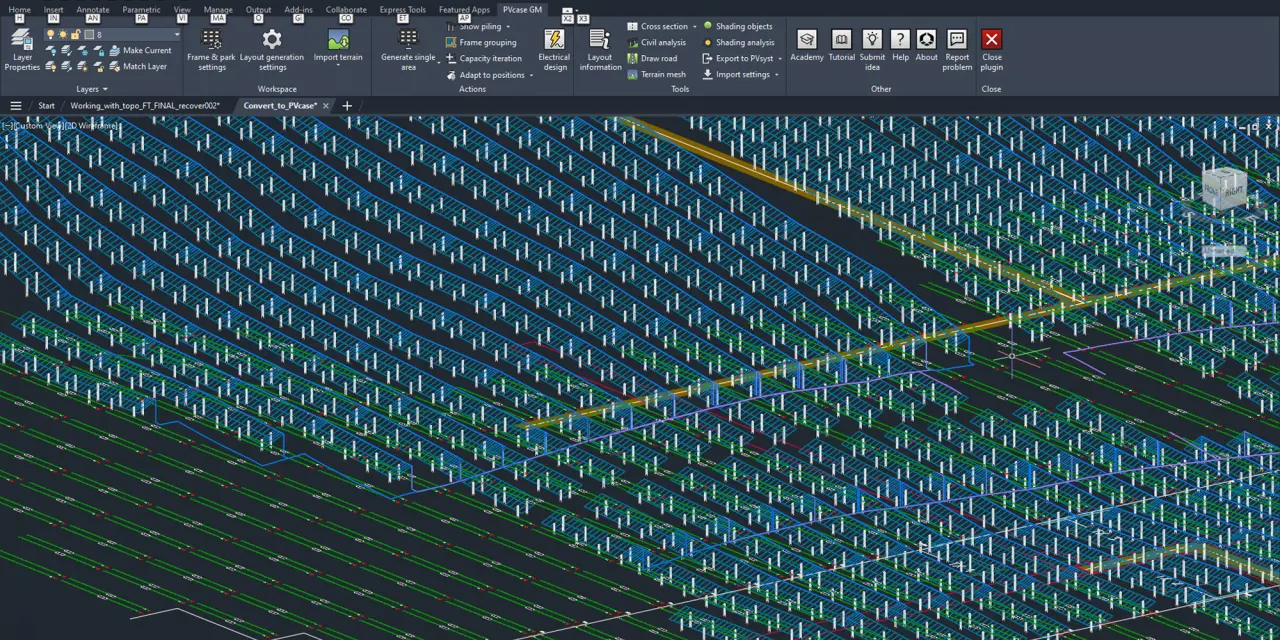Open the Add-ins ribbon tab
Image resolution: width=1280 pixels, height=640 pixels.
(298, 10)
